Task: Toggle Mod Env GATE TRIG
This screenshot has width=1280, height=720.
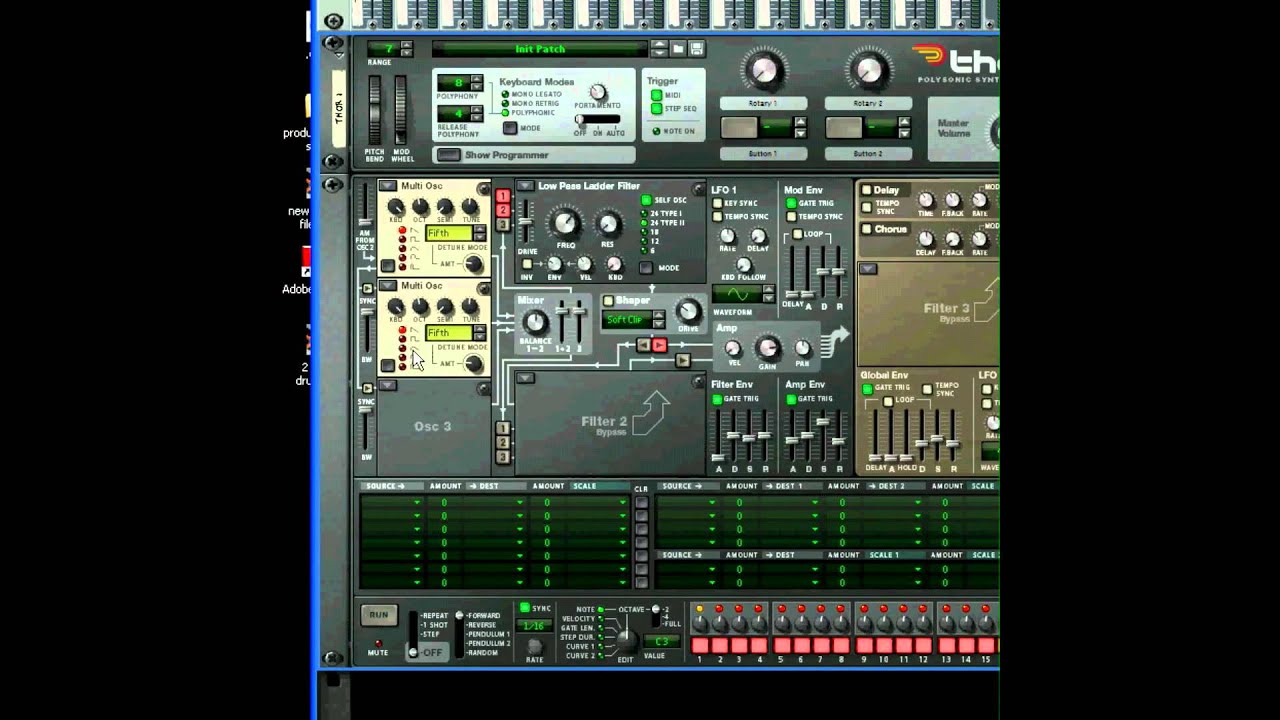Action: pyautogui.click(x=791, y=203)
